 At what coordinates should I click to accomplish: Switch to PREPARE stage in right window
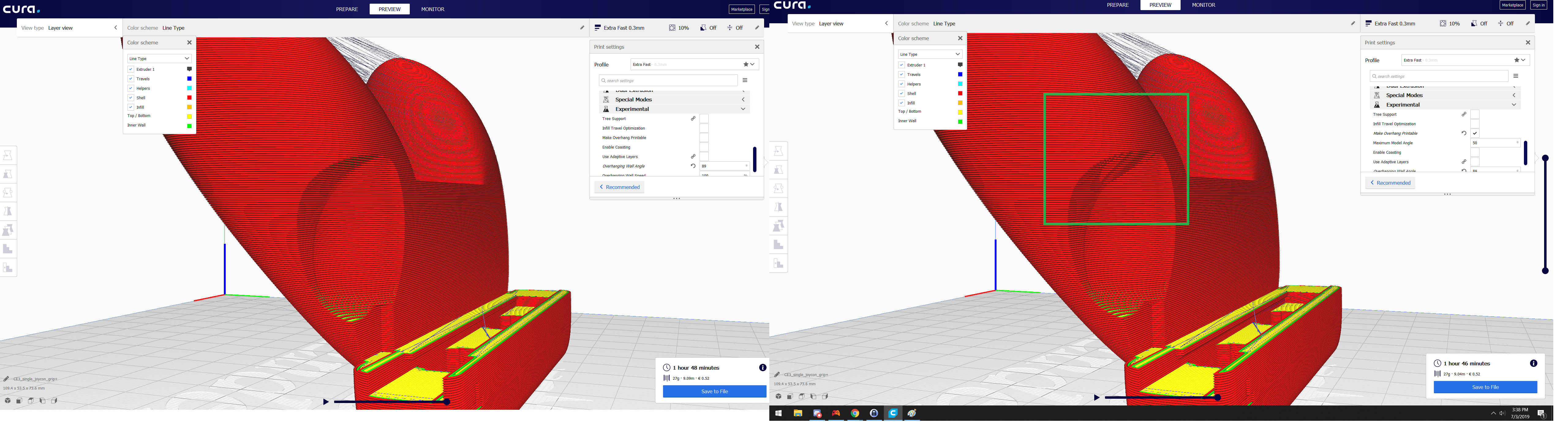point(1118,5)
